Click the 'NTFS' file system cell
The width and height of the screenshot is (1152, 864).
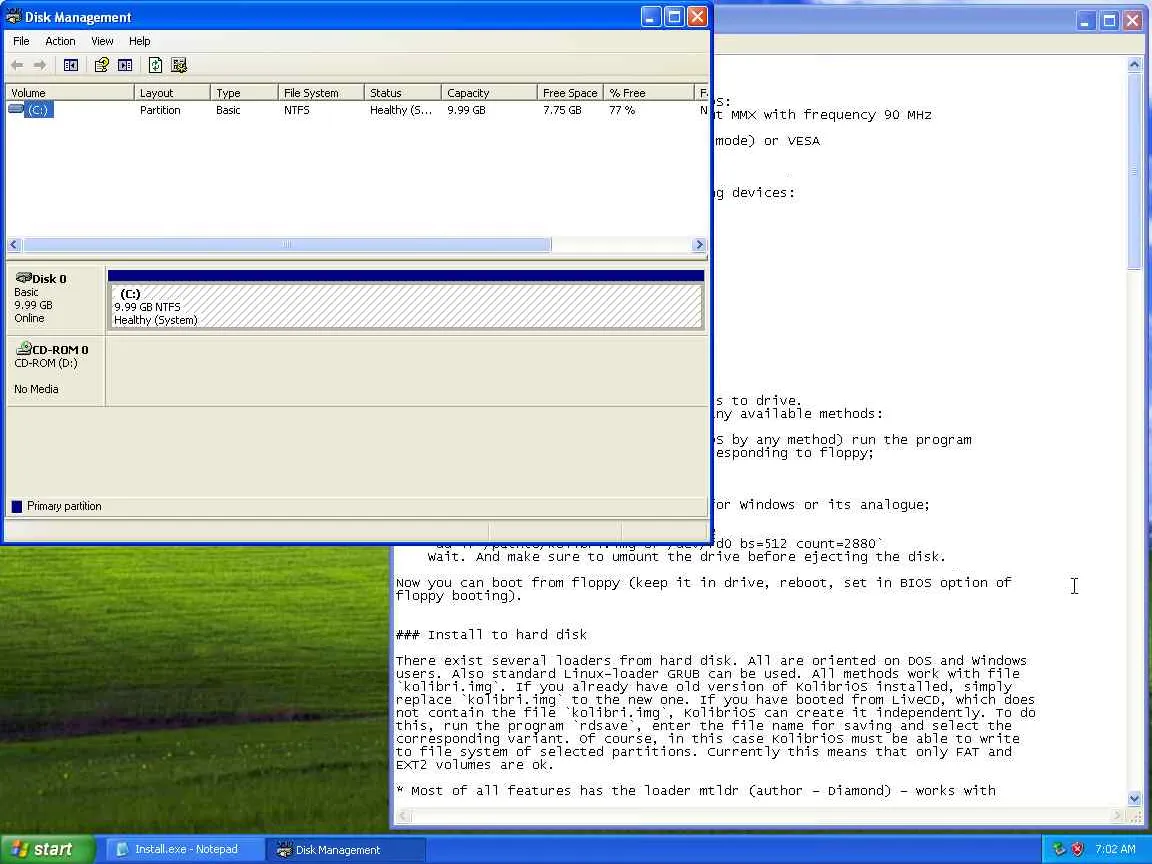point(297,110)
